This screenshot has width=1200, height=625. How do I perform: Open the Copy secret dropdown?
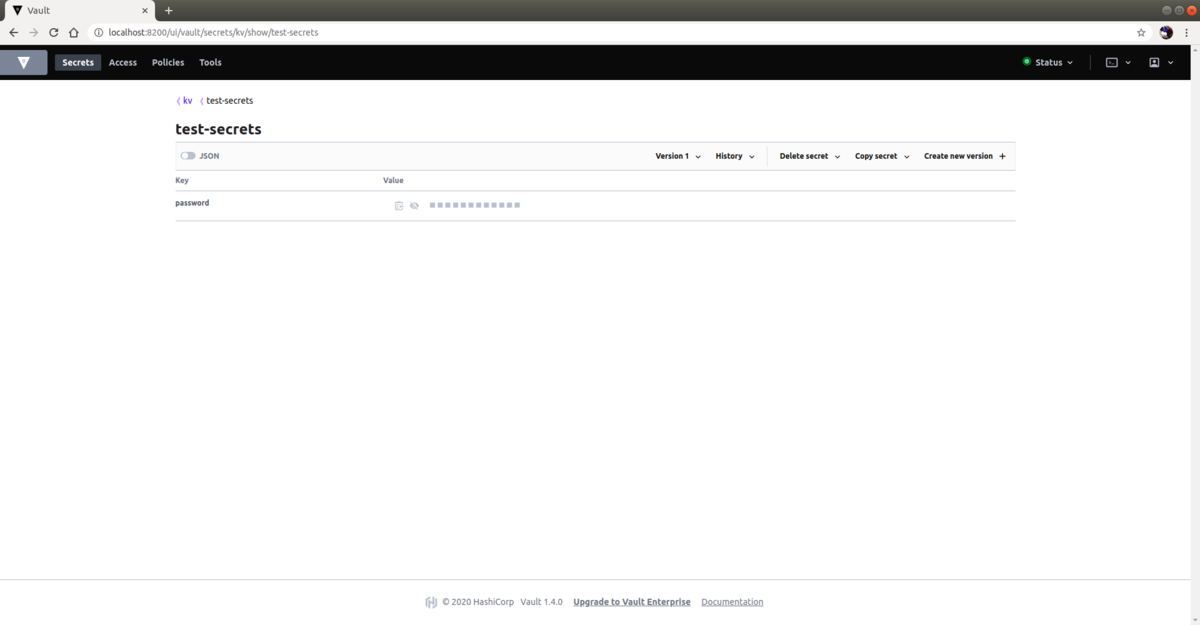click(882, 156)
